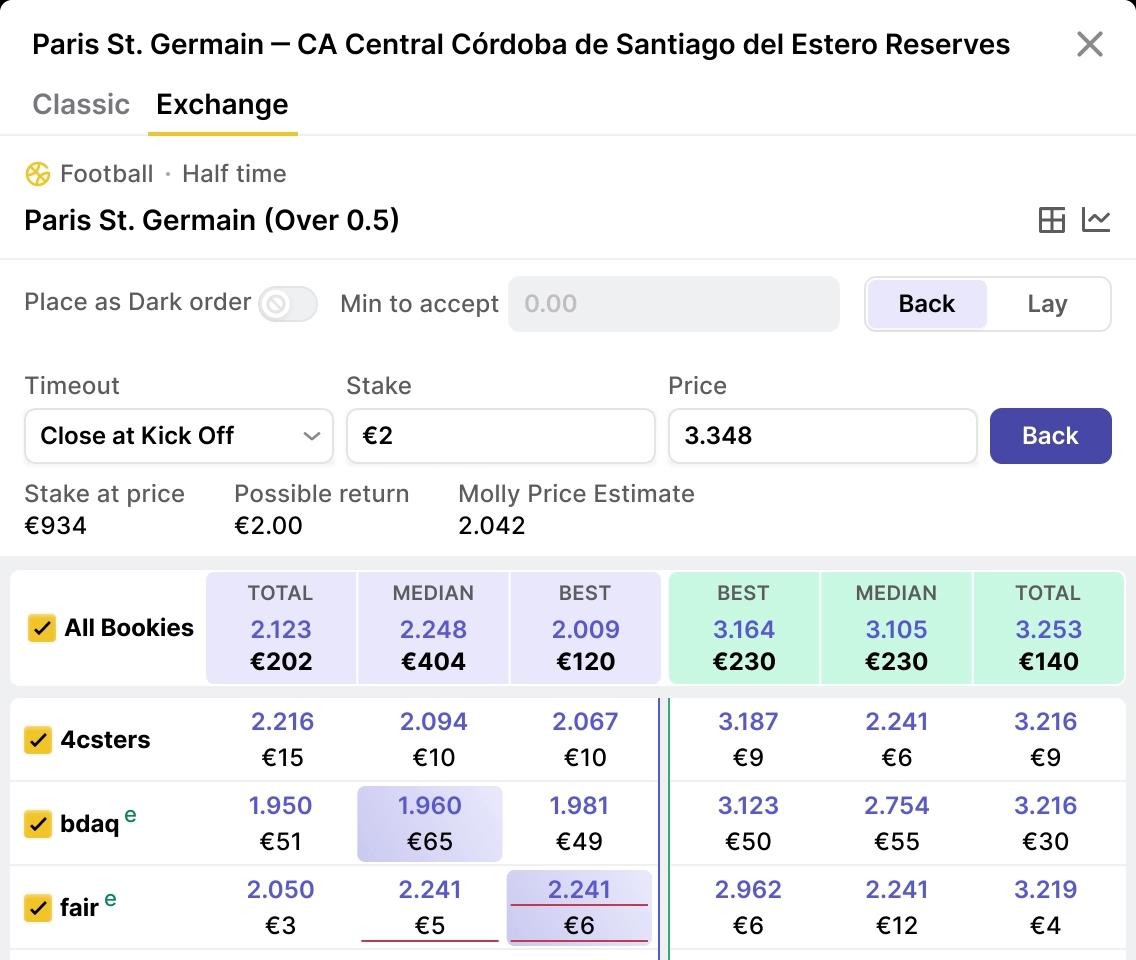Toggle Place as Dark order switch
The width and height of the screenshot is (1136, 960).
(x=288, y=304)
